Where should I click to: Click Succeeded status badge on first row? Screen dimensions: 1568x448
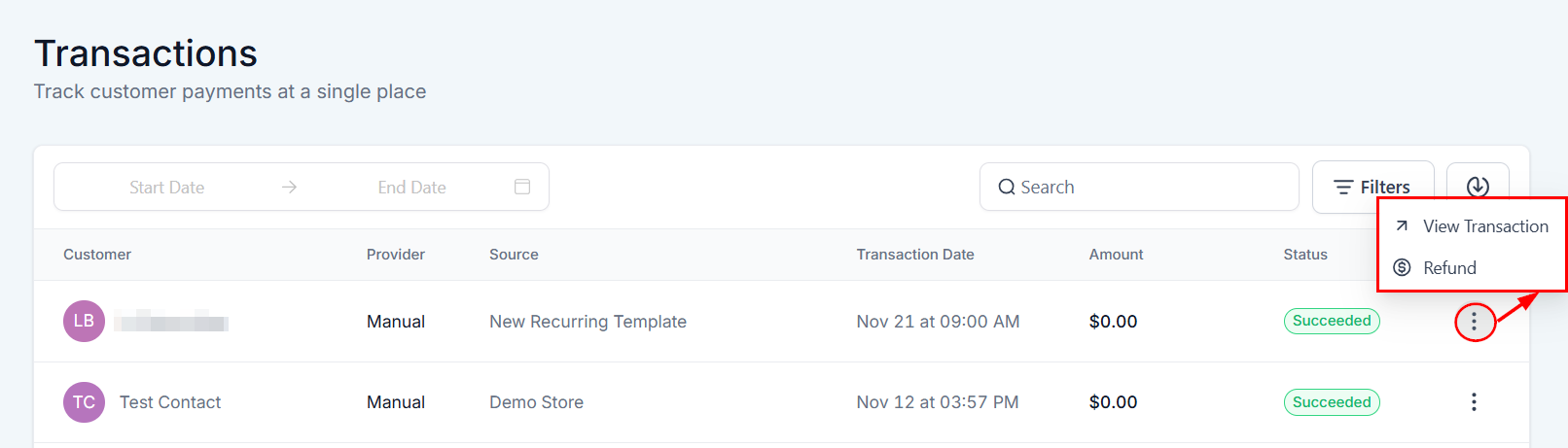tap(1331, 321)
